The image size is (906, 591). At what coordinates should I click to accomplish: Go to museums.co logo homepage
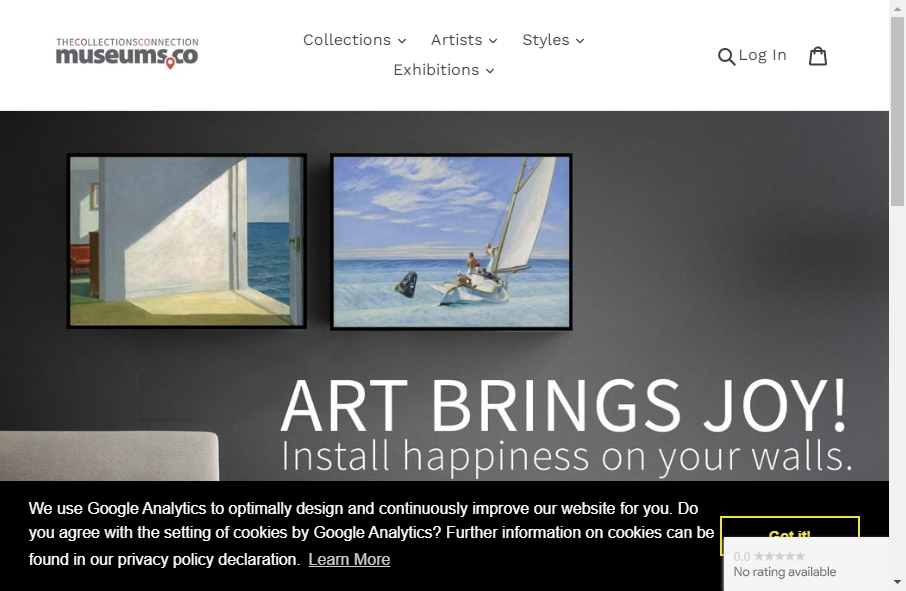pyautogui.click(x=127, y=53)
